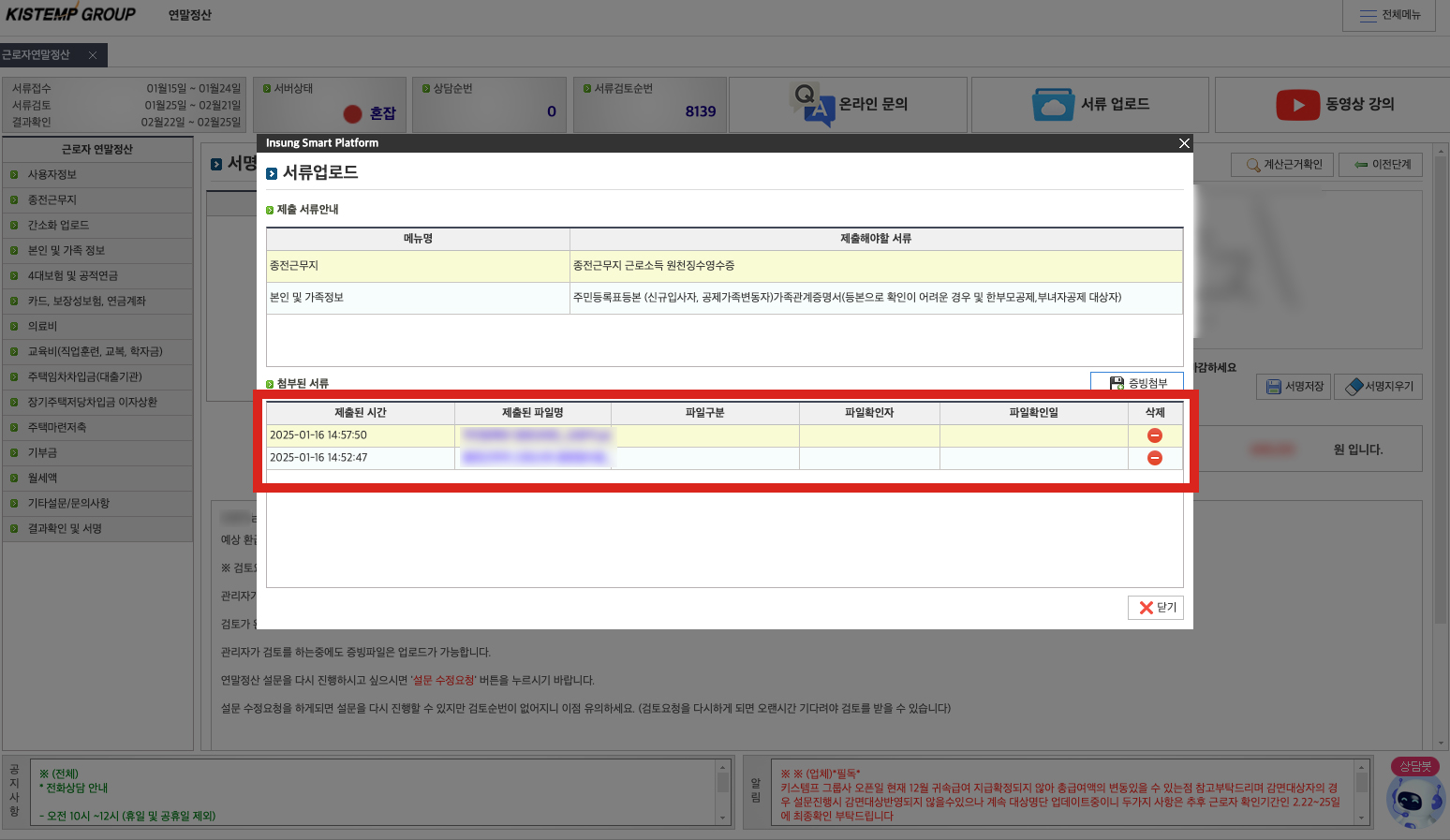Click the 서명저장 button
Image resolution: width=1450 pixels, height=840 pixels.
(1295, 387)
